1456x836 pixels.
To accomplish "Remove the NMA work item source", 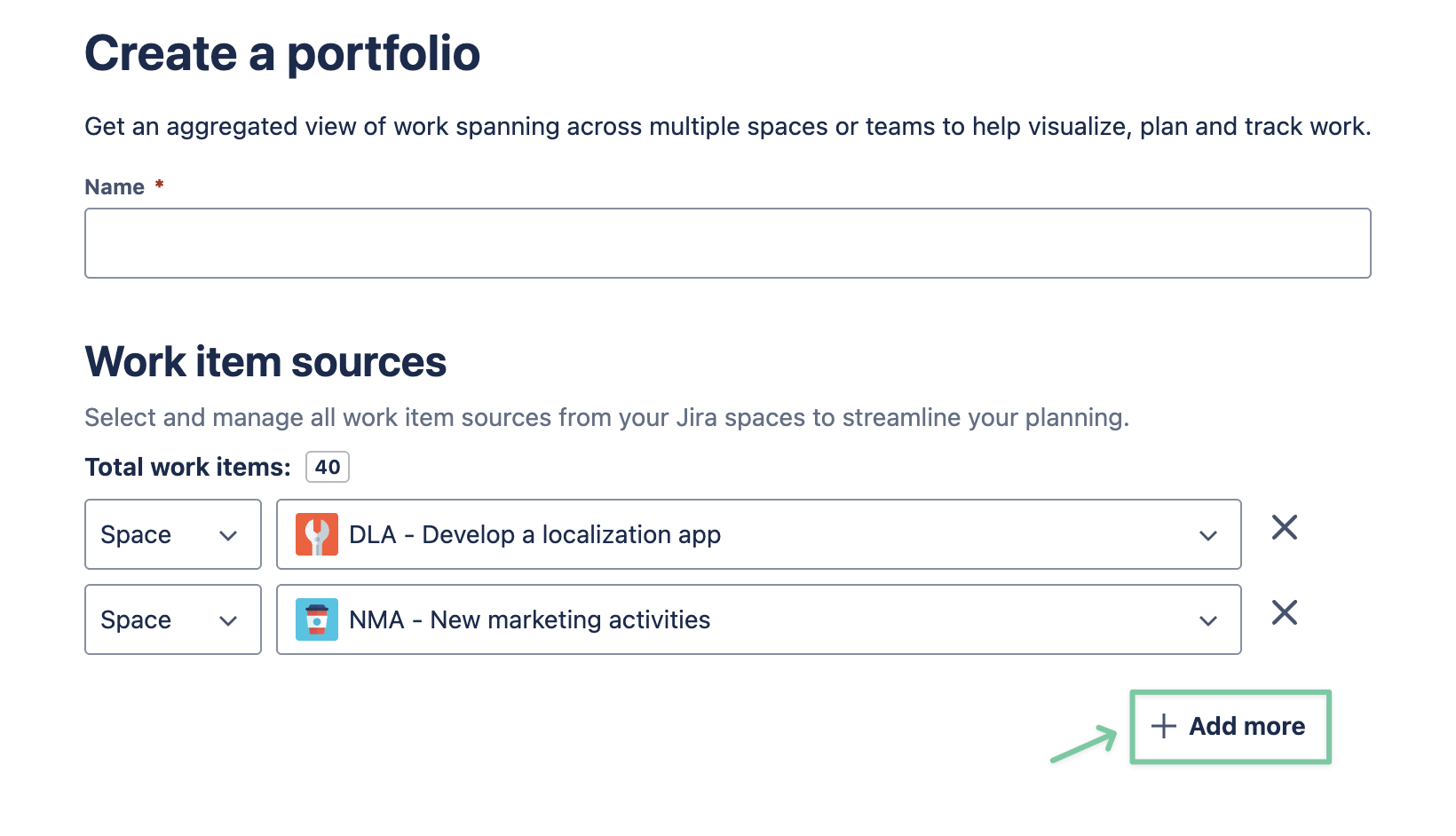I will click(1284, 613).
